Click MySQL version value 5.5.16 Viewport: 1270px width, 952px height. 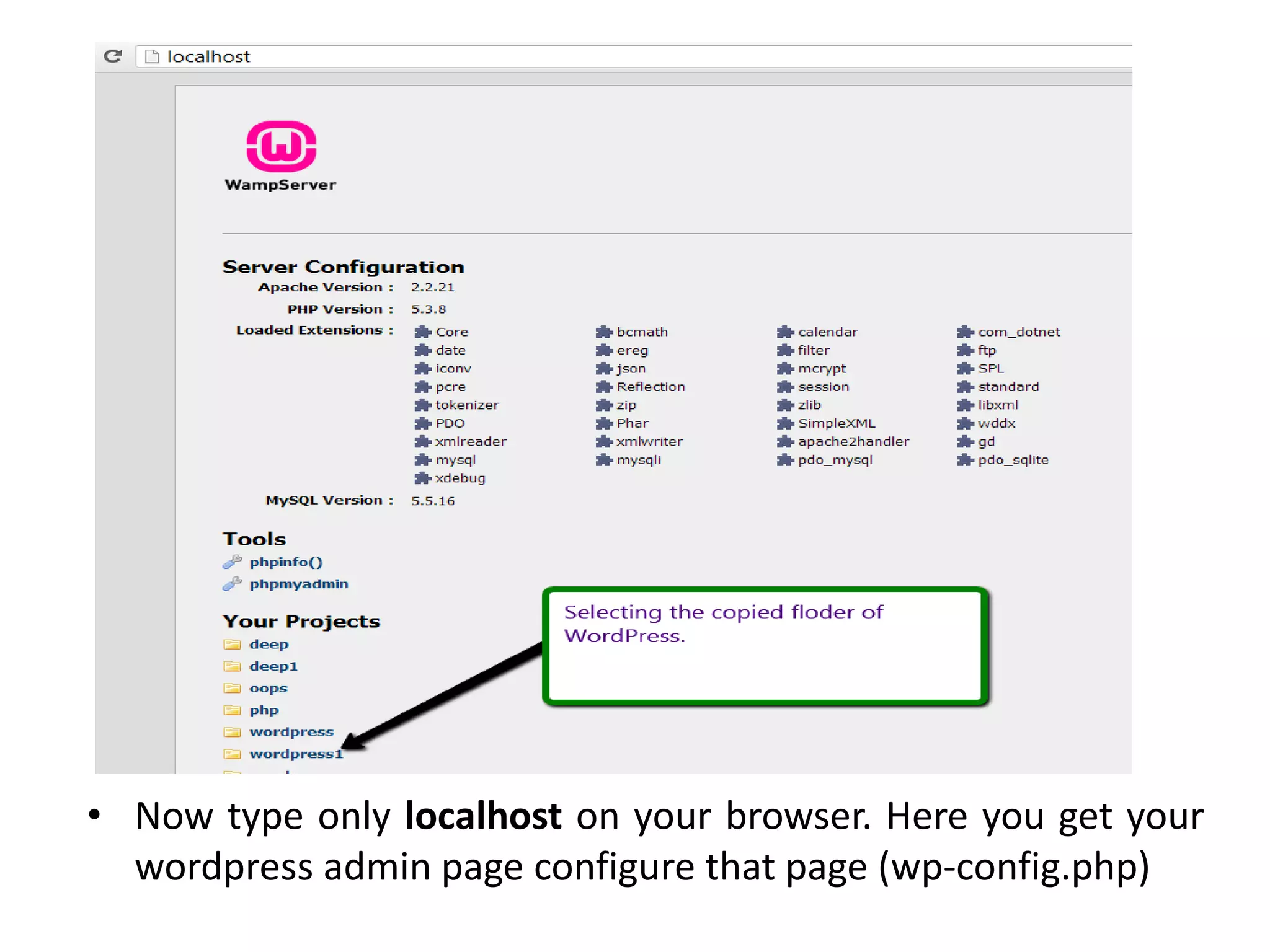click(x=433, y=501)
